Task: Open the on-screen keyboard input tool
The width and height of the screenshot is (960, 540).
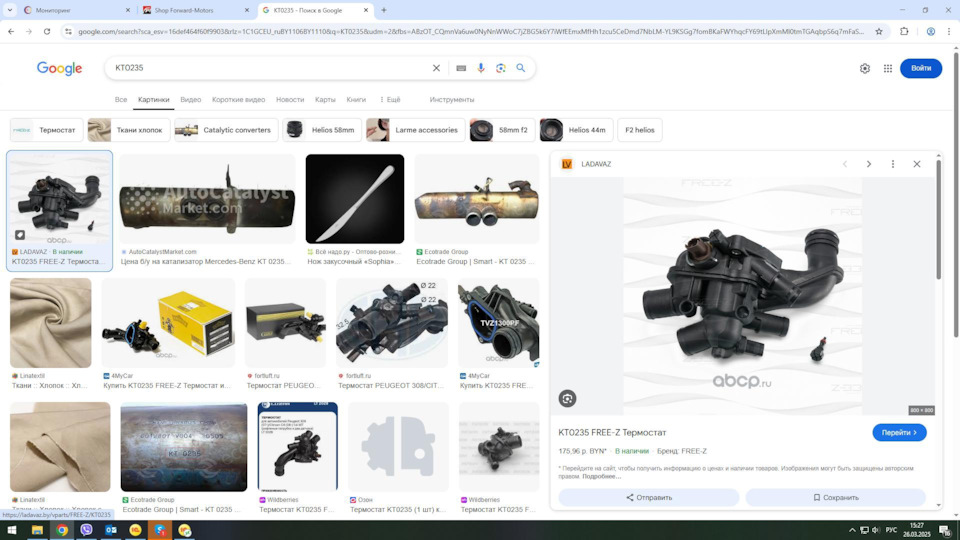Action: coord(461,68)
